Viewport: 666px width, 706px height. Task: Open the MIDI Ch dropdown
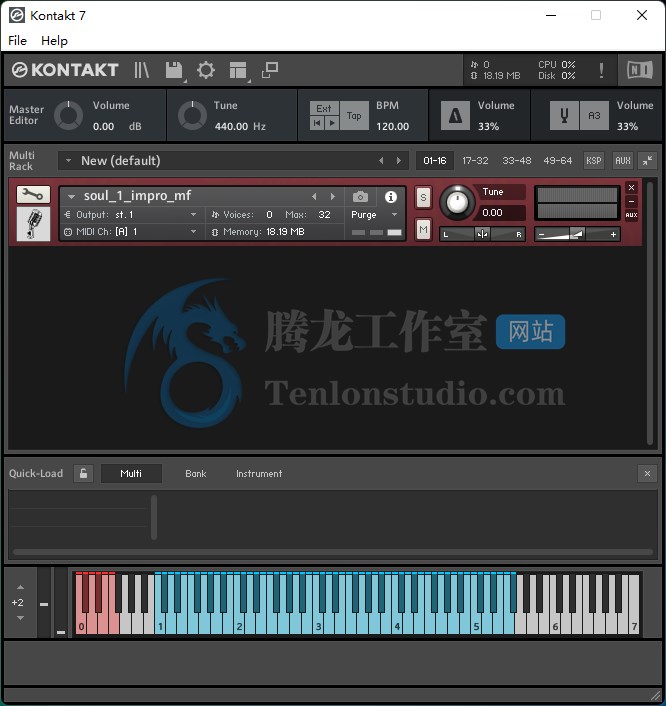[x=131, y=232]
